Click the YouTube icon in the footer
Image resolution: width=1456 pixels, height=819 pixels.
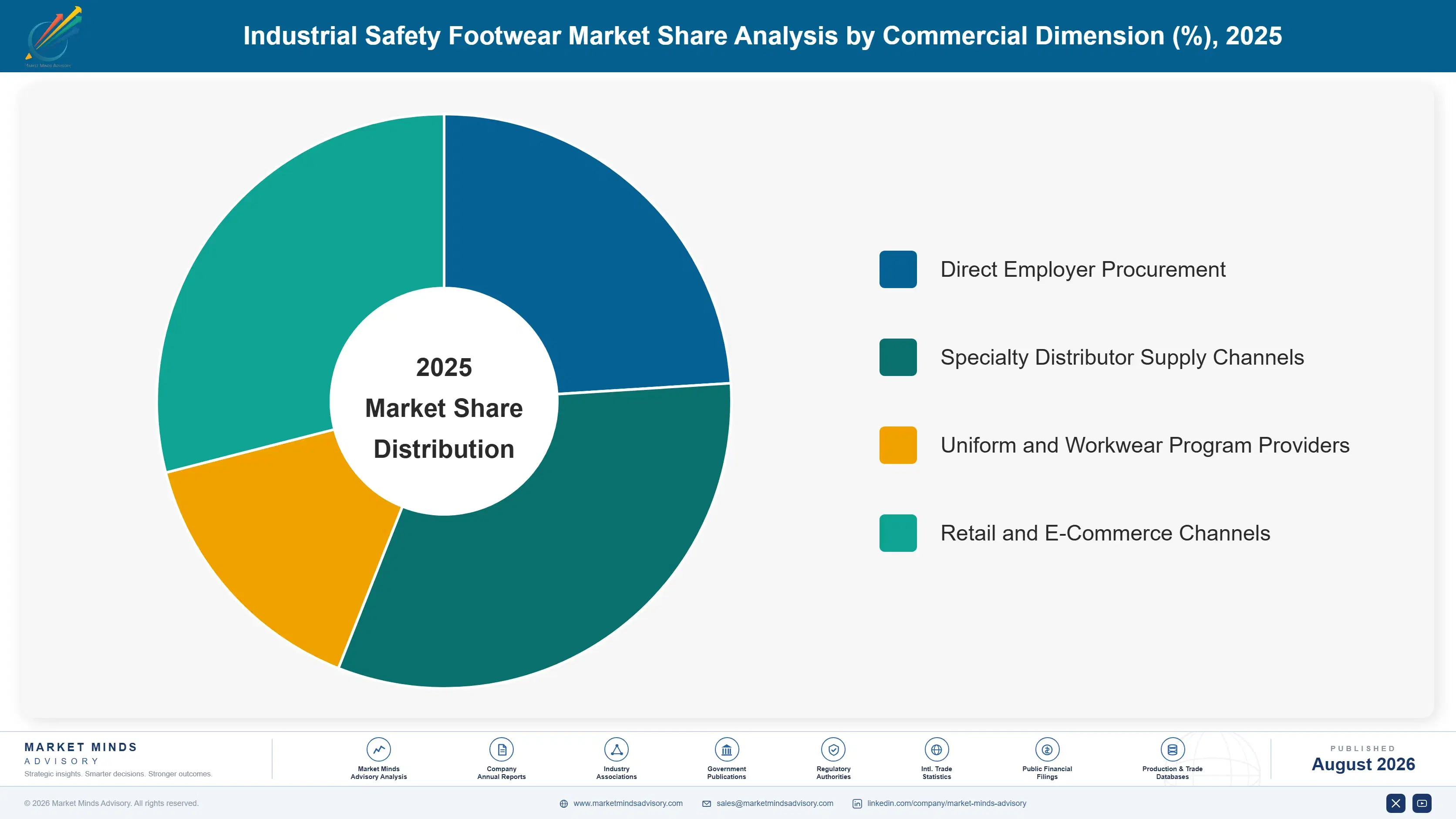point(1422,803)
